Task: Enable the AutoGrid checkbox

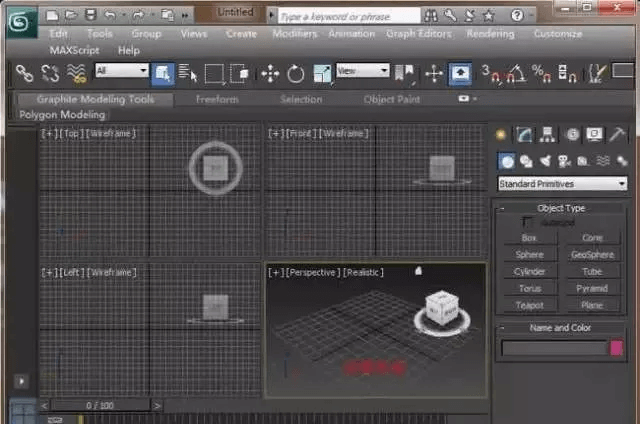Action: point(526,222)
